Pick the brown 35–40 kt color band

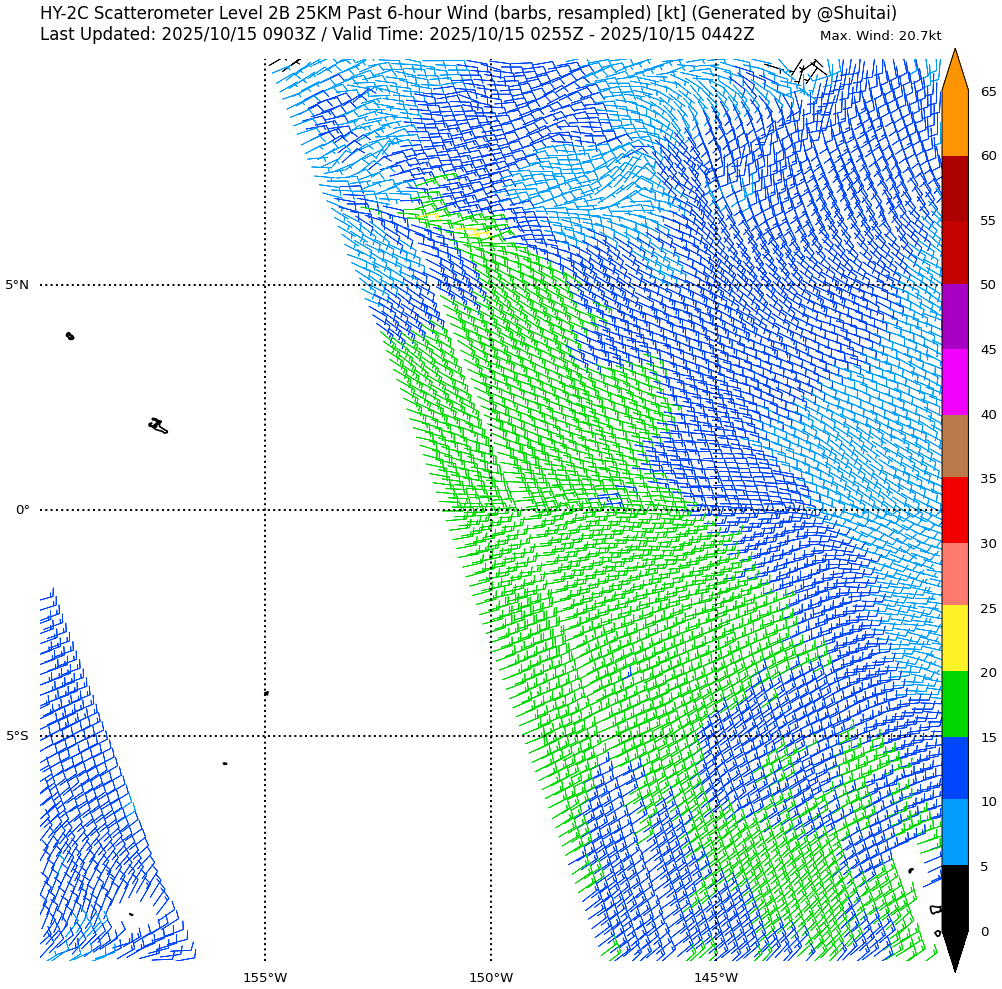pos(955,446)
